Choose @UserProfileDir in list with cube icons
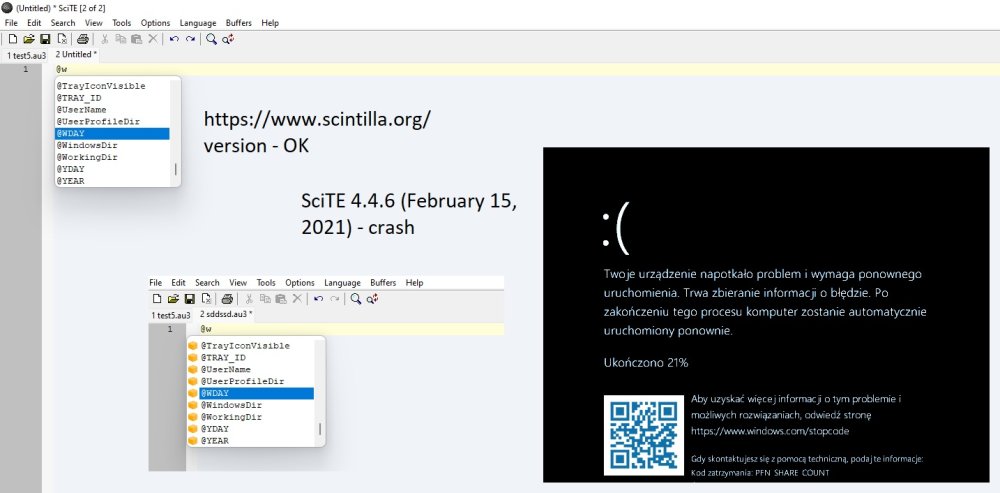 click(x=256, y=381)
